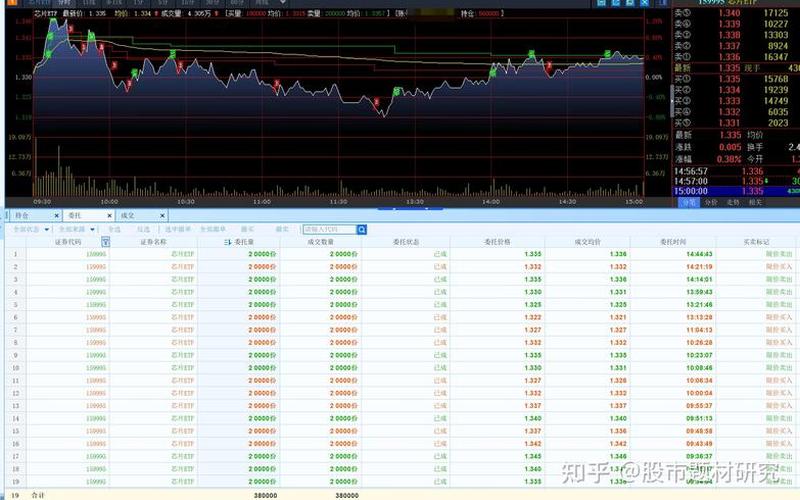Click the 卖③ ask price 1.338
800x500 pixels.
click(729, 35)
